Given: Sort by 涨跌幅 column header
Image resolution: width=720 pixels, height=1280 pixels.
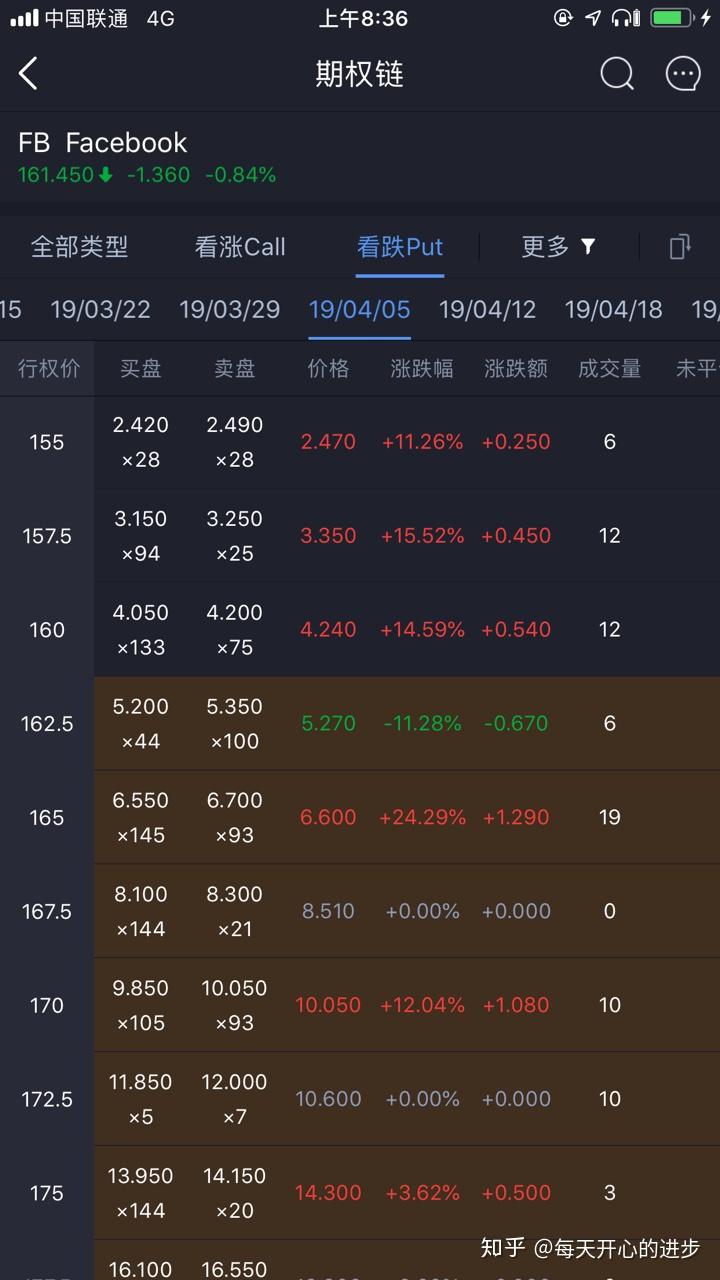Looking at the screenshot, I should click(422, 369).
